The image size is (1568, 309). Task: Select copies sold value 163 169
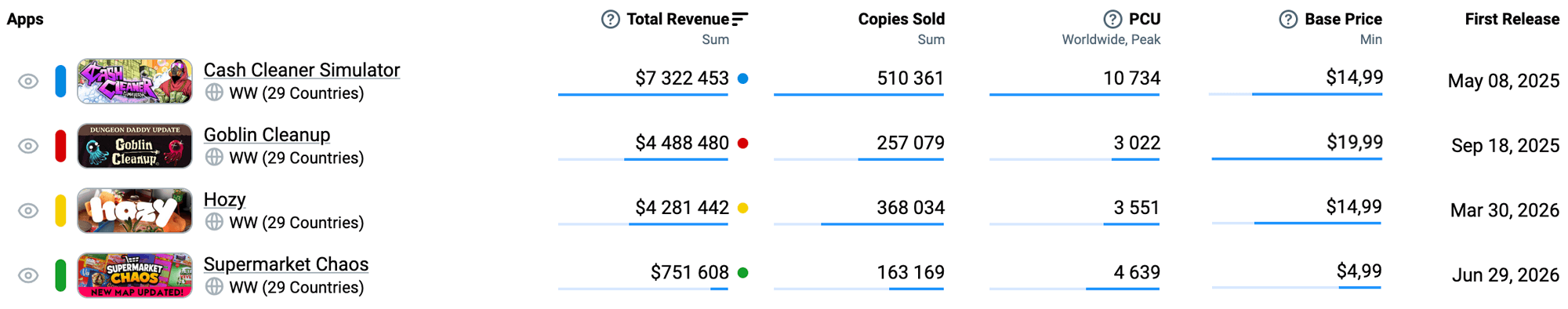click(x=910, y=273)
